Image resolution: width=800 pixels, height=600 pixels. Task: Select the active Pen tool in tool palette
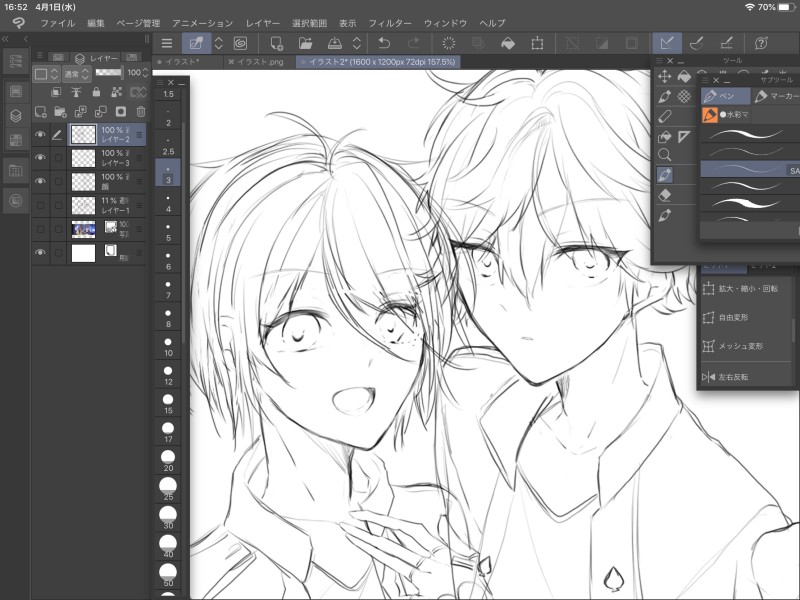coord(664,175)
